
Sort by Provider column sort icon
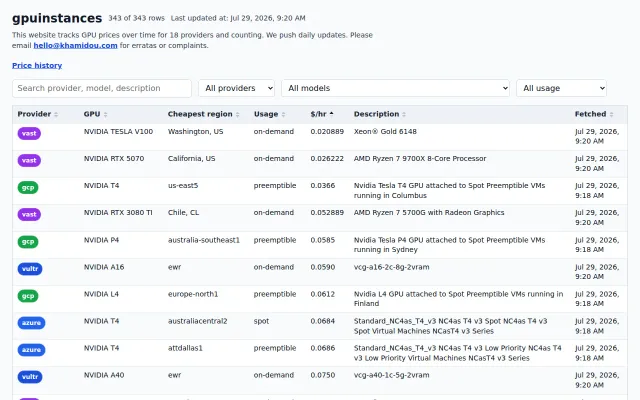56,114
